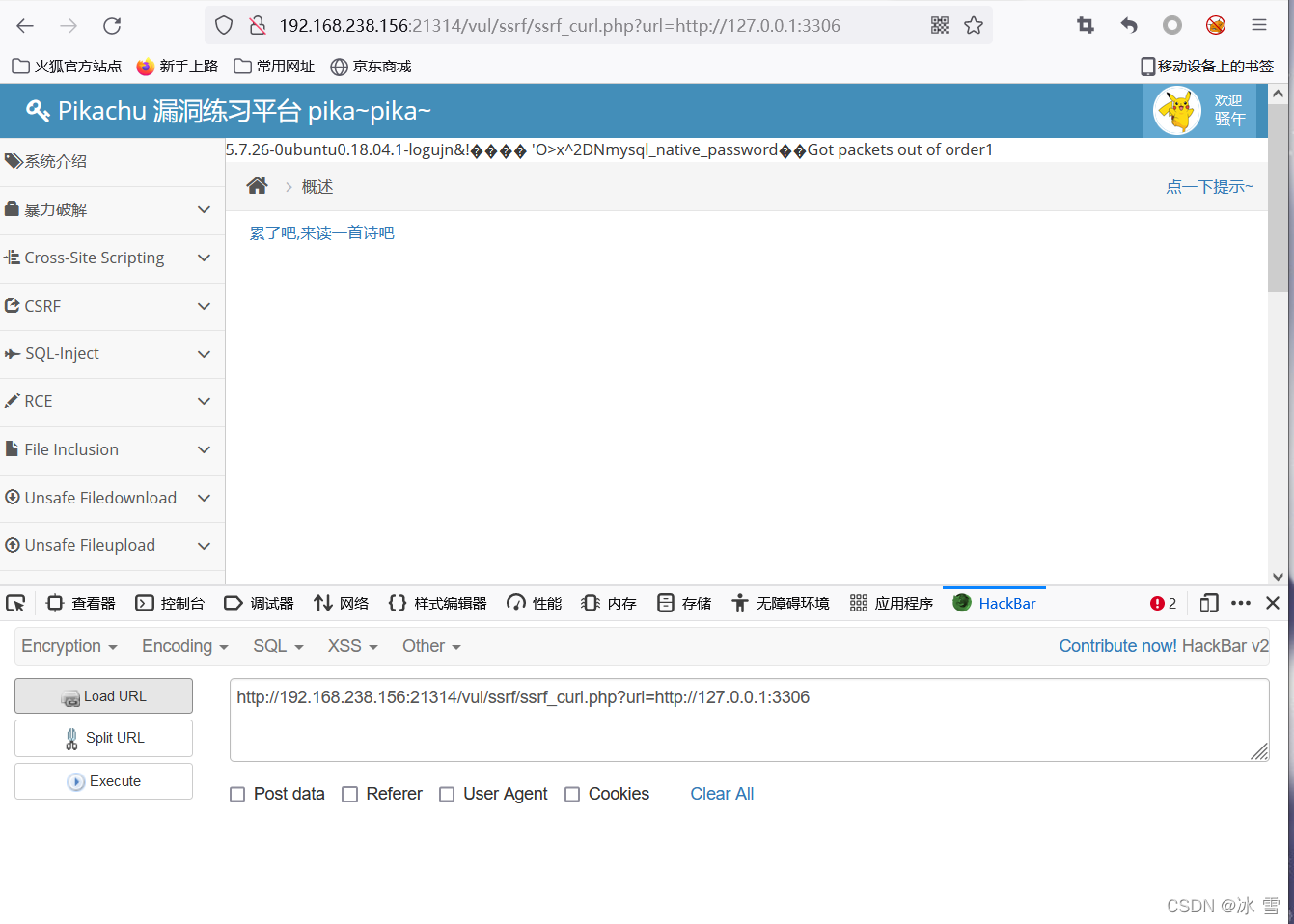The width and height of the screenshot is (1294, 924).
Task: Expand the File Inclusion section
Action: 112,450
